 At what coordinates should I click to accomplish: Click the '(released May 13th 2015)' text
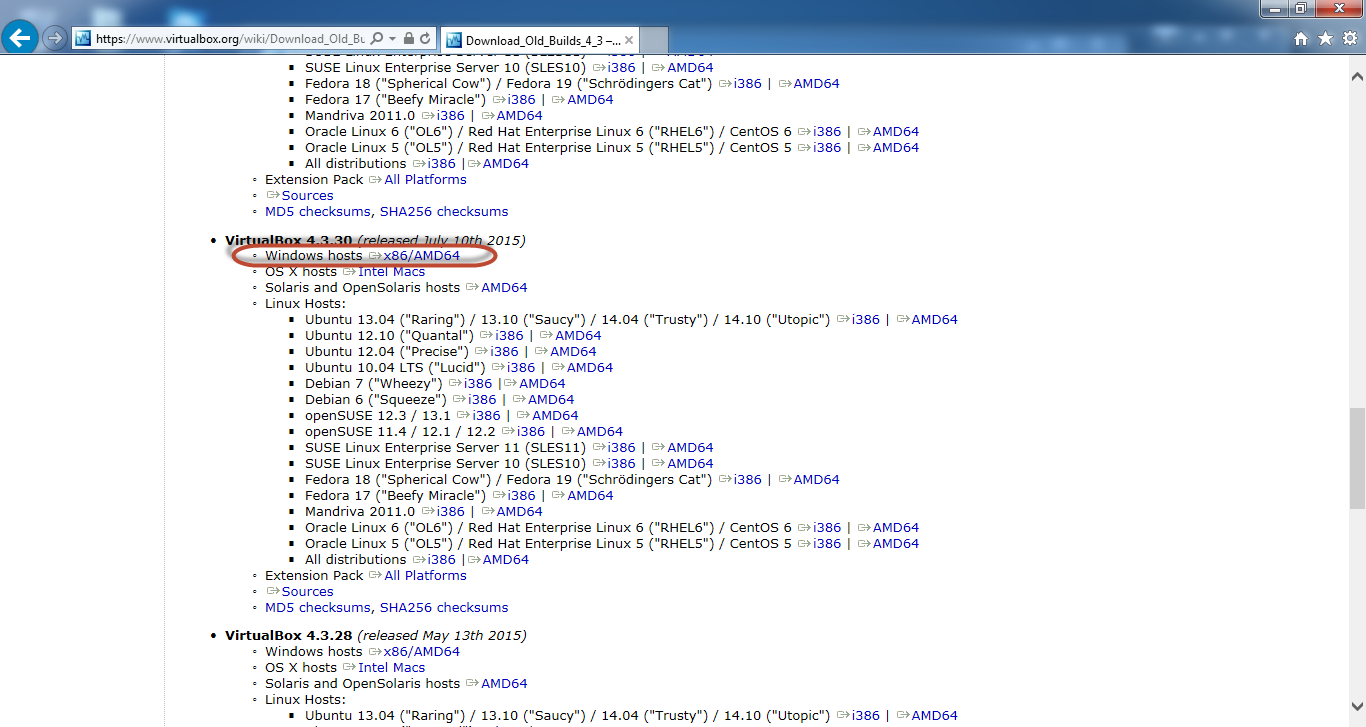pos(442,636)
